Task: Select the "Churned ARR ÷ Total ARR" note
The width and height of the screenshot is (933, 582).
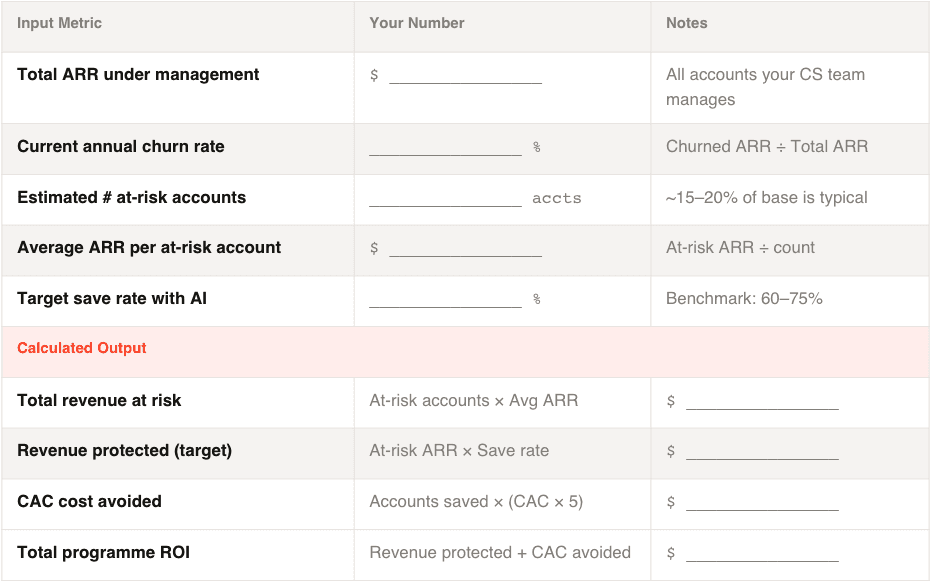Action: pyautogui.click(x=767, y=147)
